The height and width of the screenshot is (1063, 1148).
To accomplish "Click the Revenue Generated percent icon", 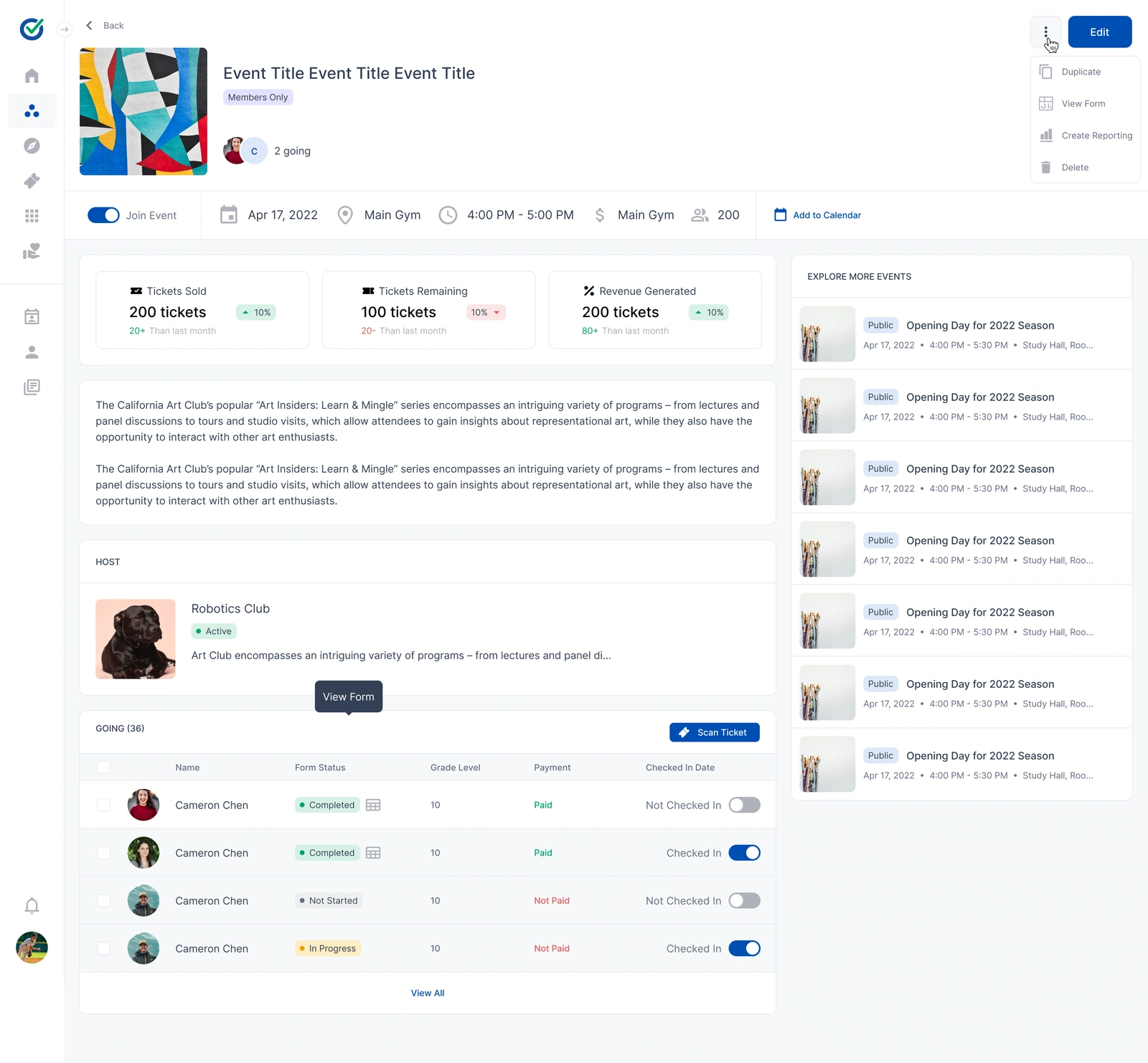I will [589, 291].
